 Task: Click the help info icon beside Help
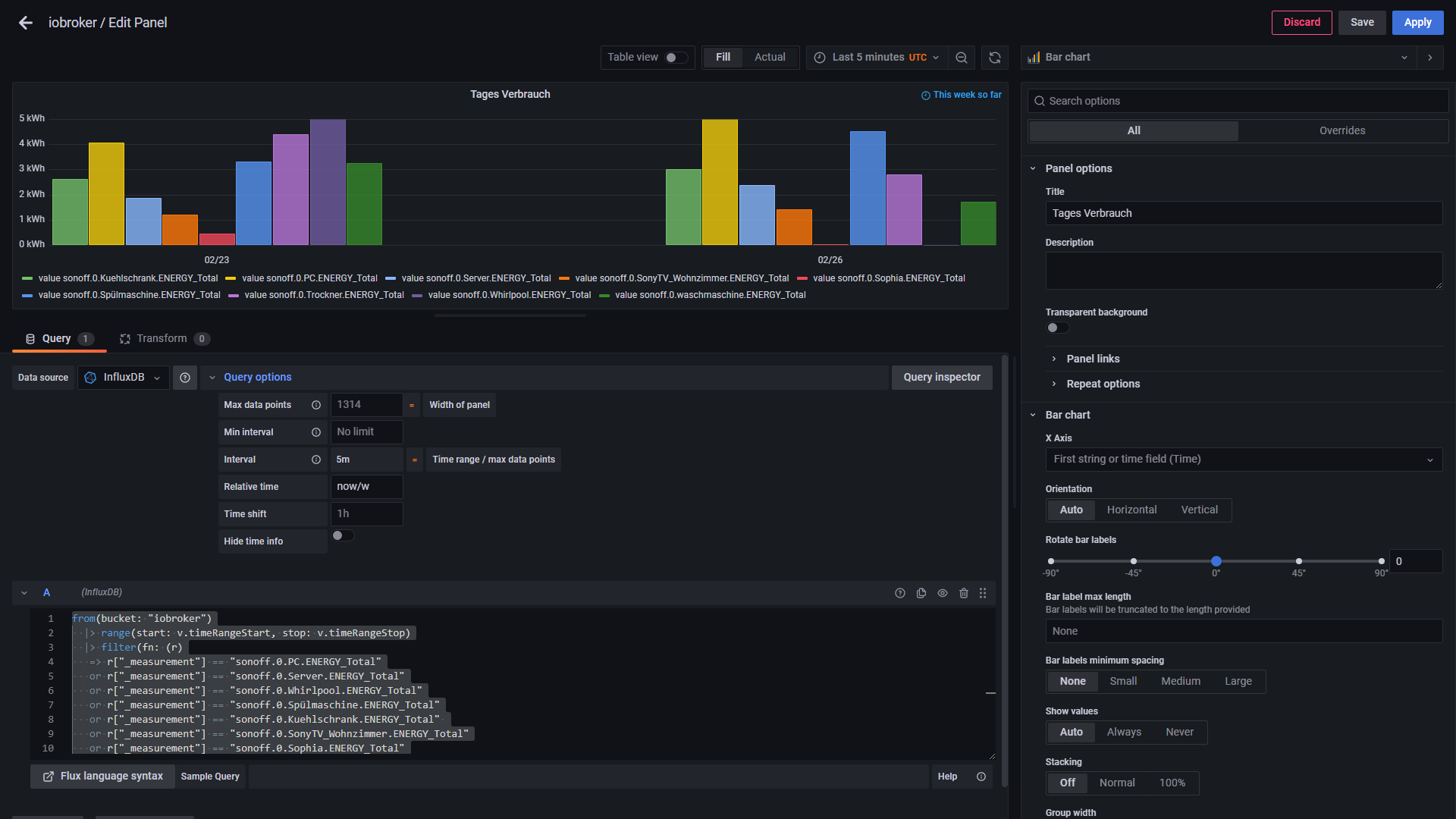981,777
